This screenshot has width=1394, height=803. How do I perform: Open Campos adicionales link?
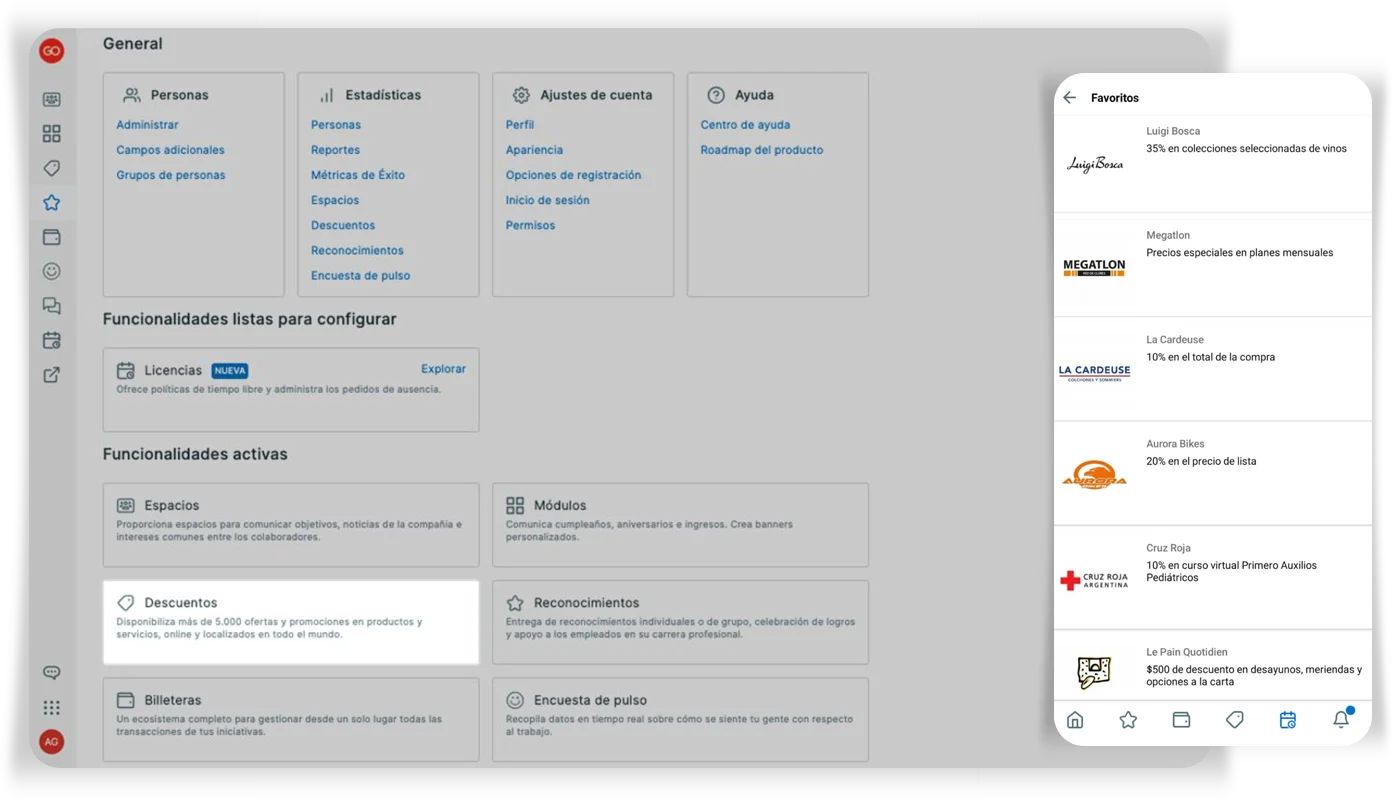[170, 150]
